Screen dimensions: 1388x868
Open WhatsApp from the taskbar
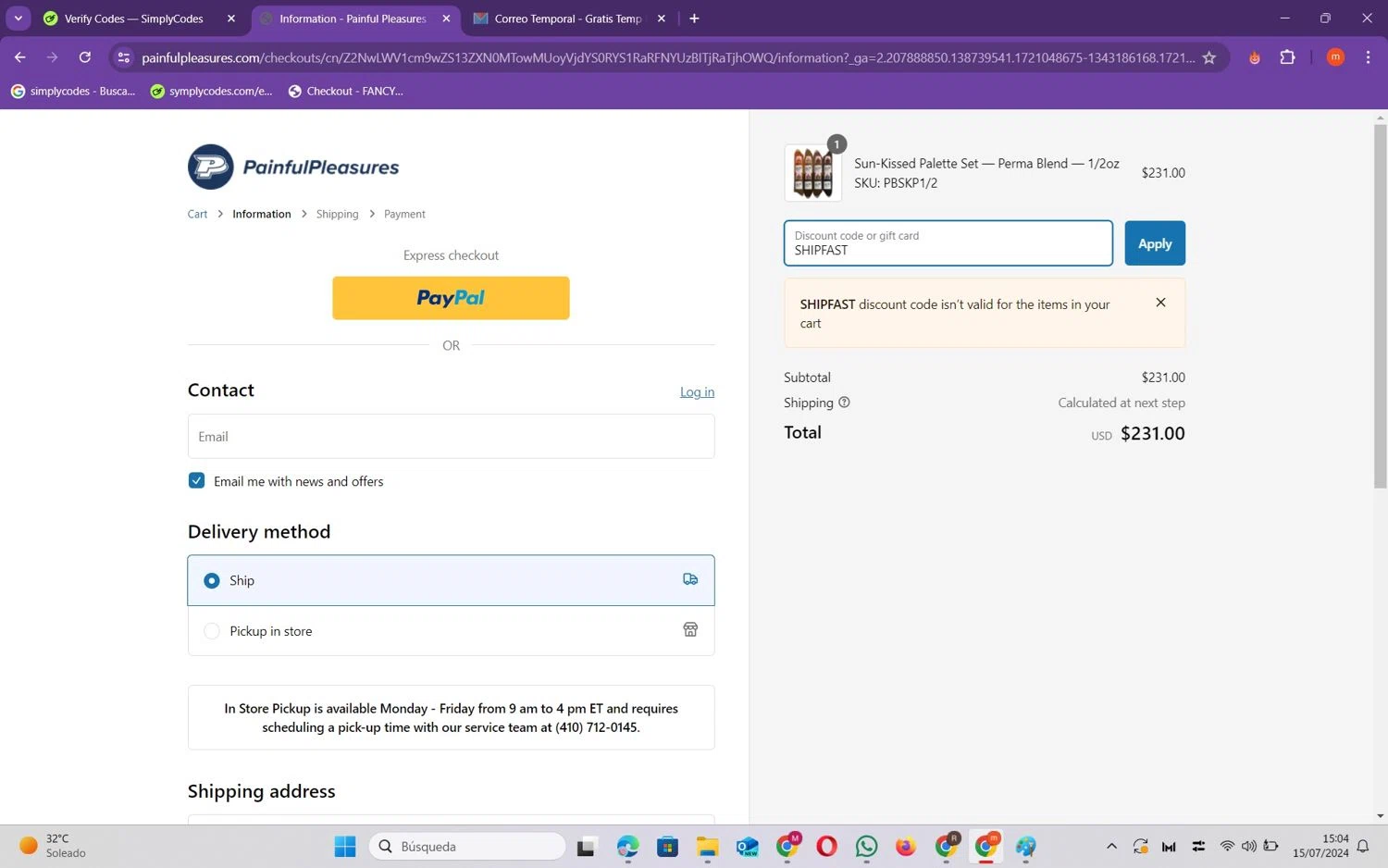click(866, 847)
